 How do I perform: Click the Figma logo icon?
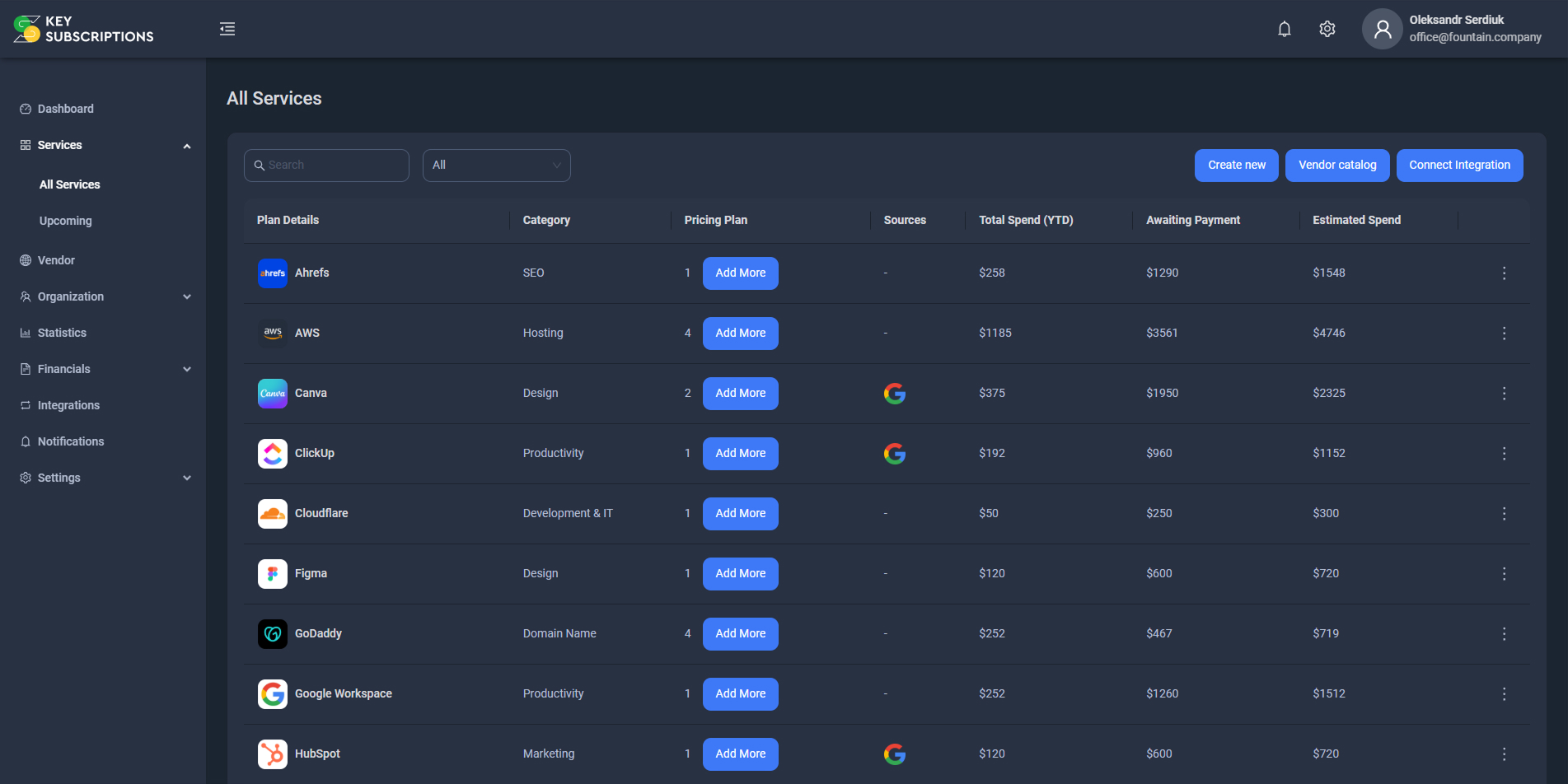[273, 574]
